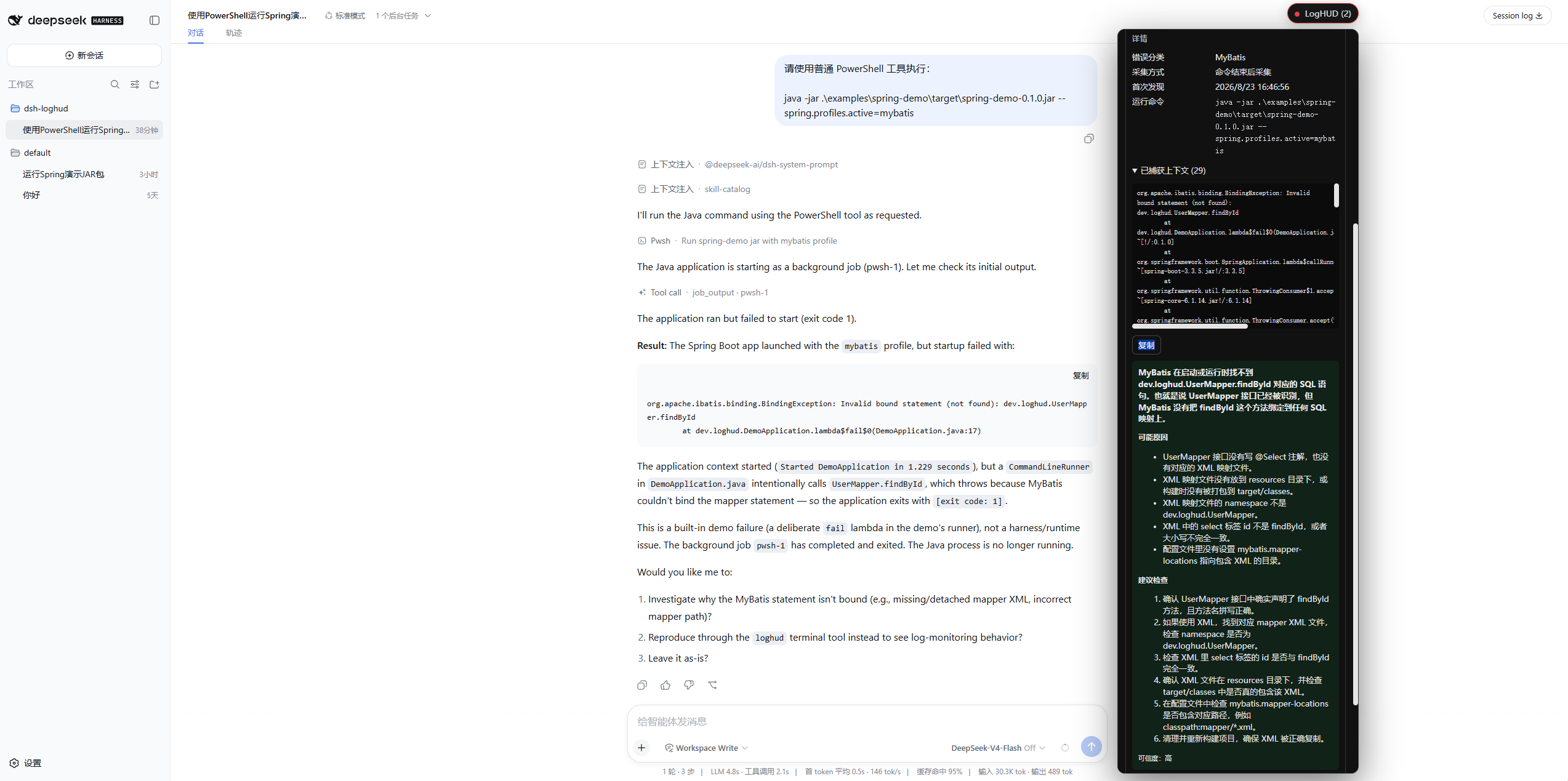Search the workspace list

coord(115,84)
